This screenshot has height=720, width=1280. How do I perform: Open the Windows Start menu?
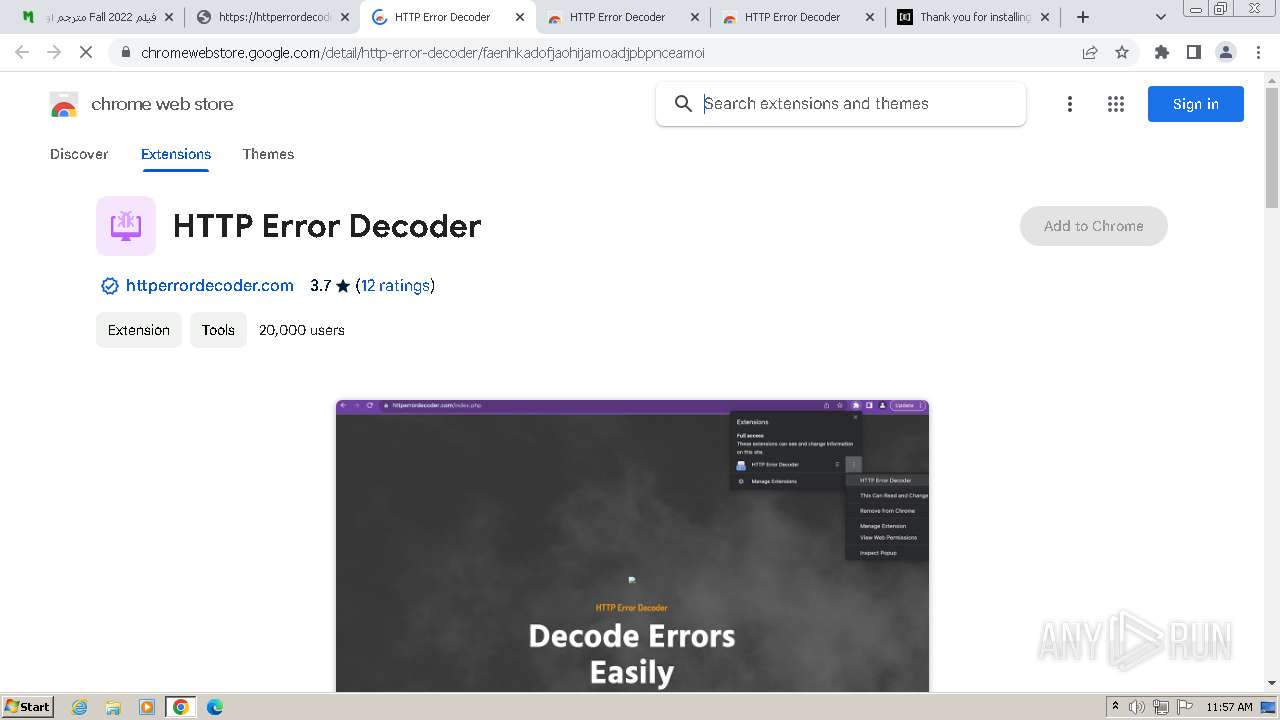[27, 706]
